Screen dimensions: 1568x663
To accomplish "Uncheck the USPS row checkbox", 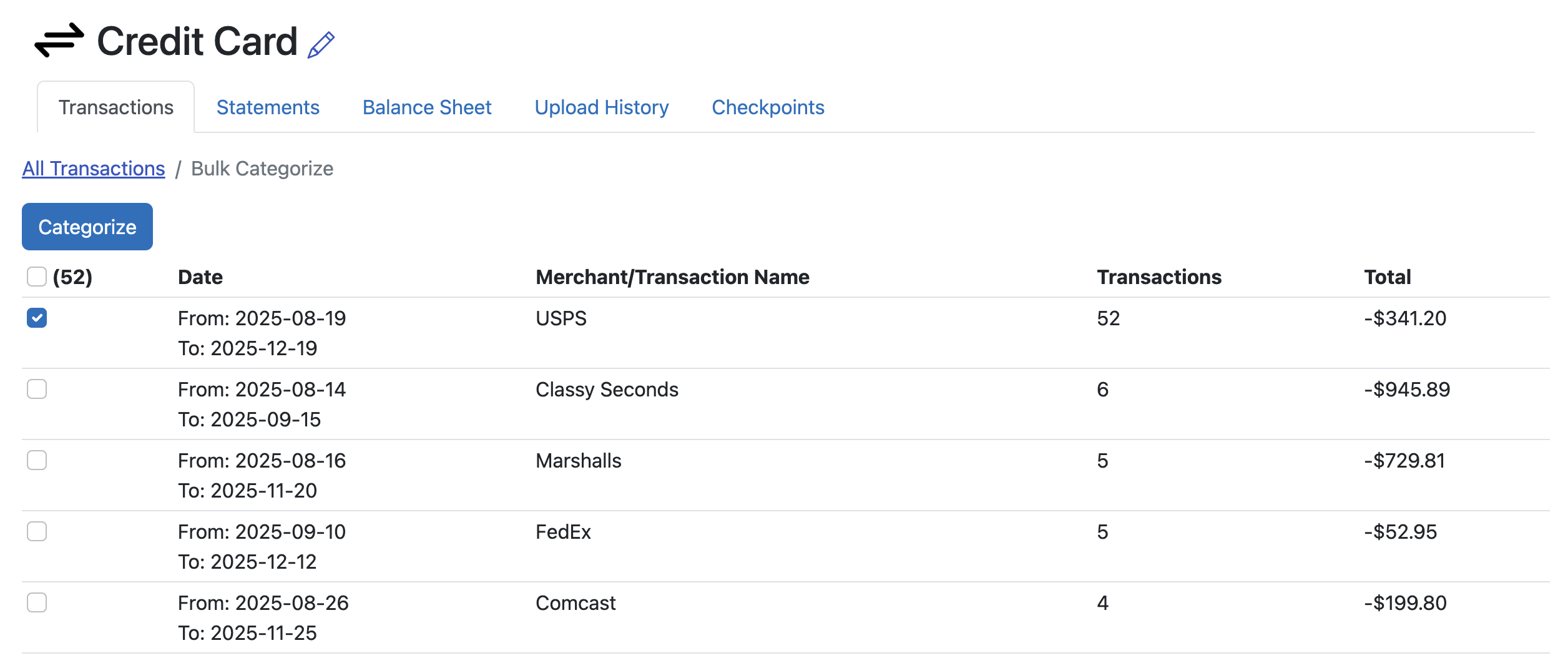I will point(37,318).
